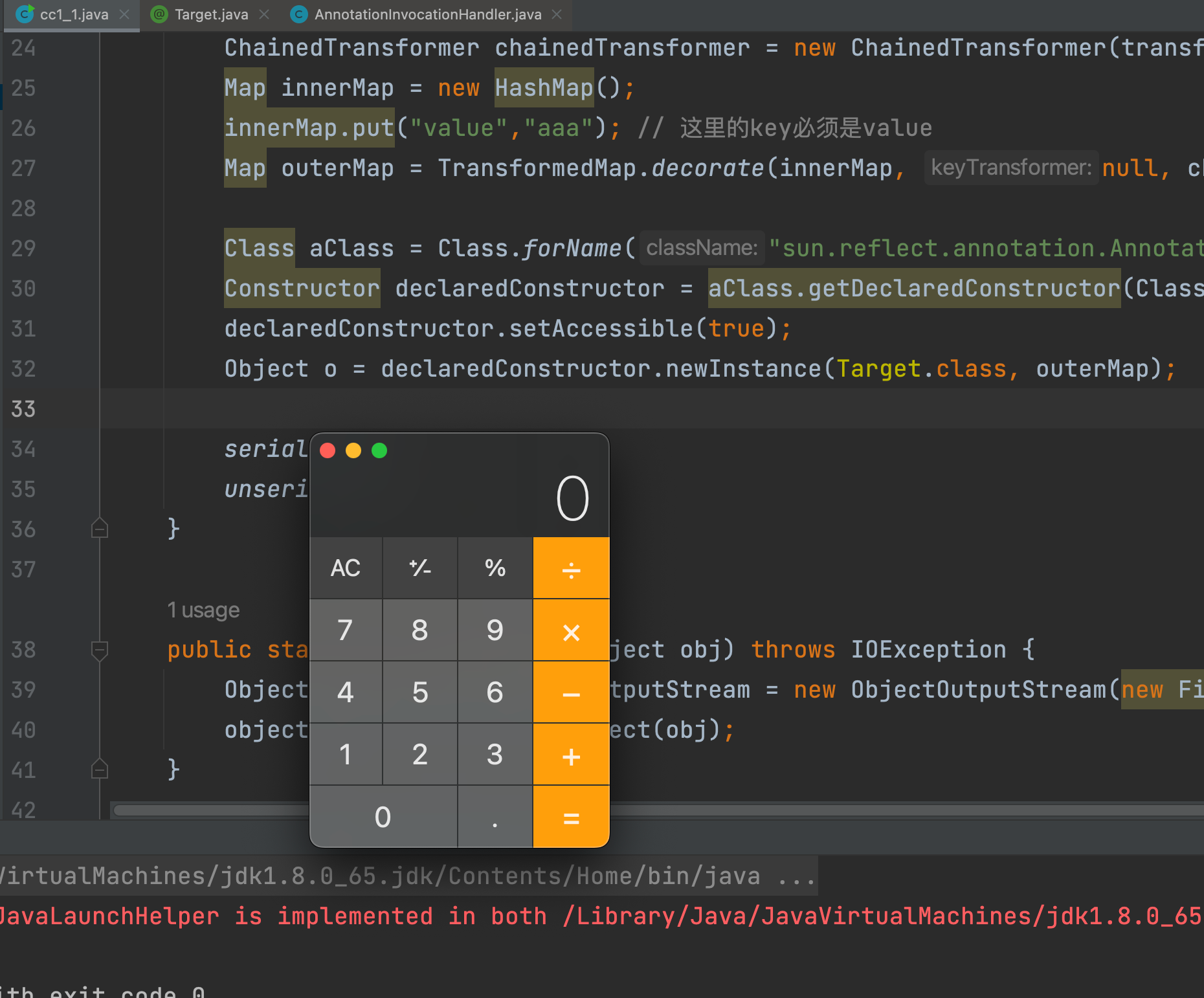This screenshot has width=1204, height=998.
Task: Click the IOException text on line 38
Action: (928, 649)
